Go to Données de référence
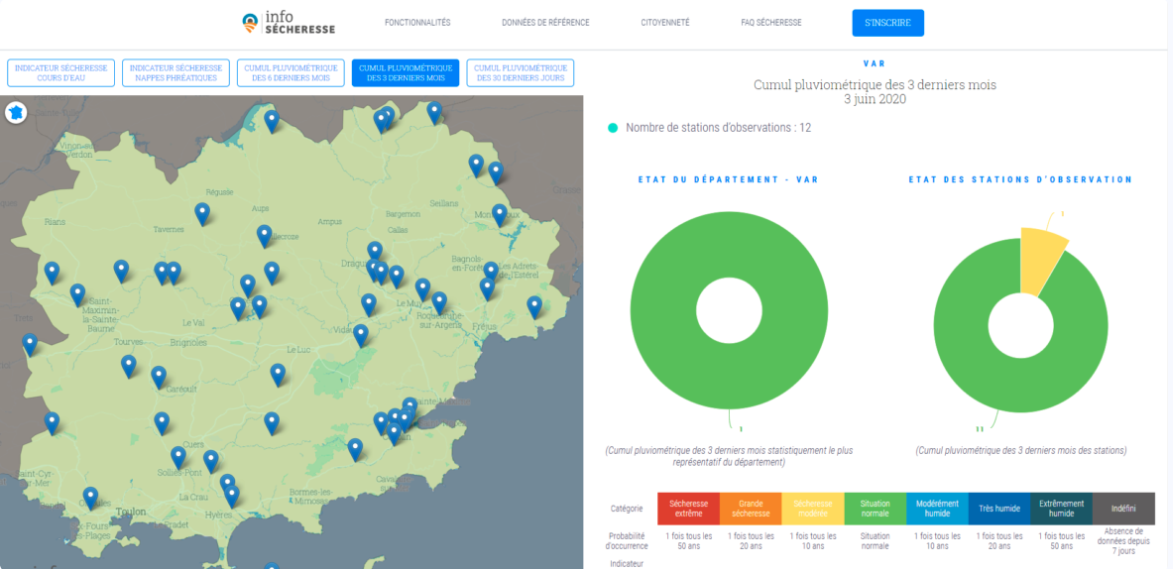The width and height of the screenshot is (1173, 569). tap(545, 22)
